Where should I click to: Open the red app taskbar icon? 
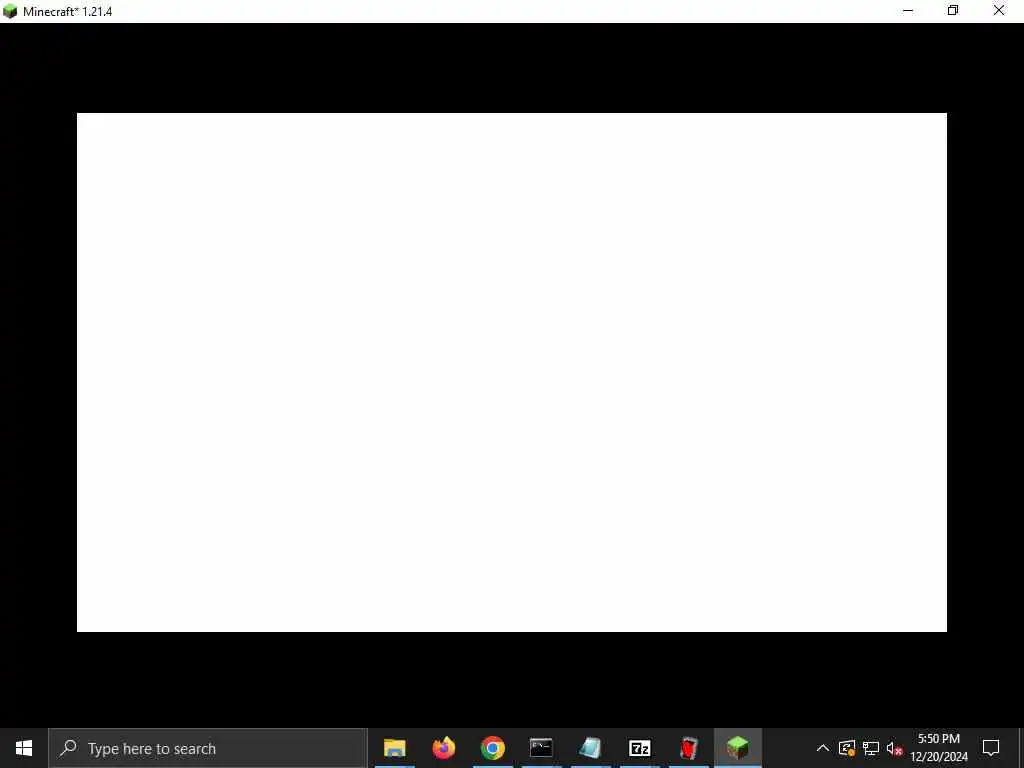pyautogui.click(x=688, y=748)
